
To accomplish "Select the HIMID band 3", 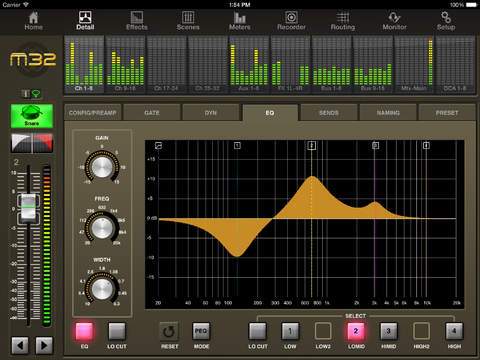I will pyautogui.click(x=388, y=332).
